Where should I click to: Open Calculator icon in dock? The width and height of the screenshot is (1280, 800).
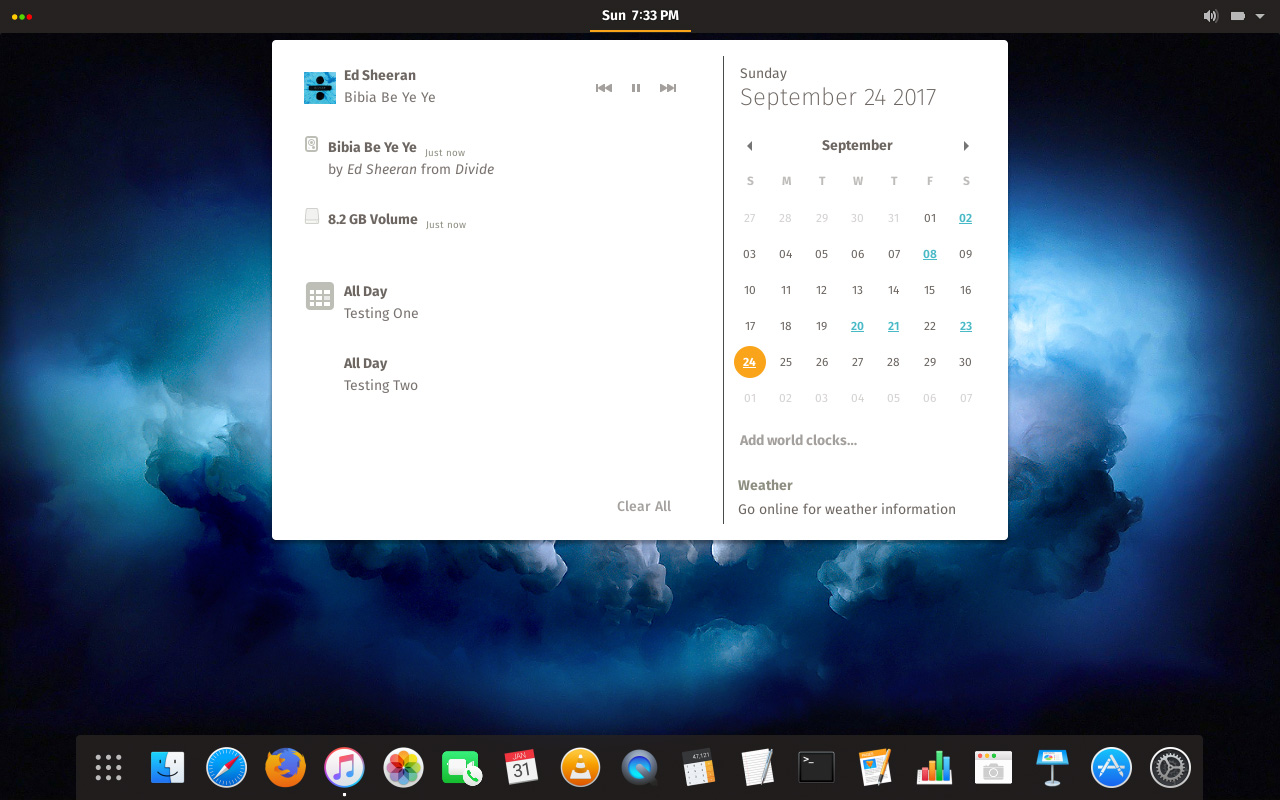click(x=698, y=768)
